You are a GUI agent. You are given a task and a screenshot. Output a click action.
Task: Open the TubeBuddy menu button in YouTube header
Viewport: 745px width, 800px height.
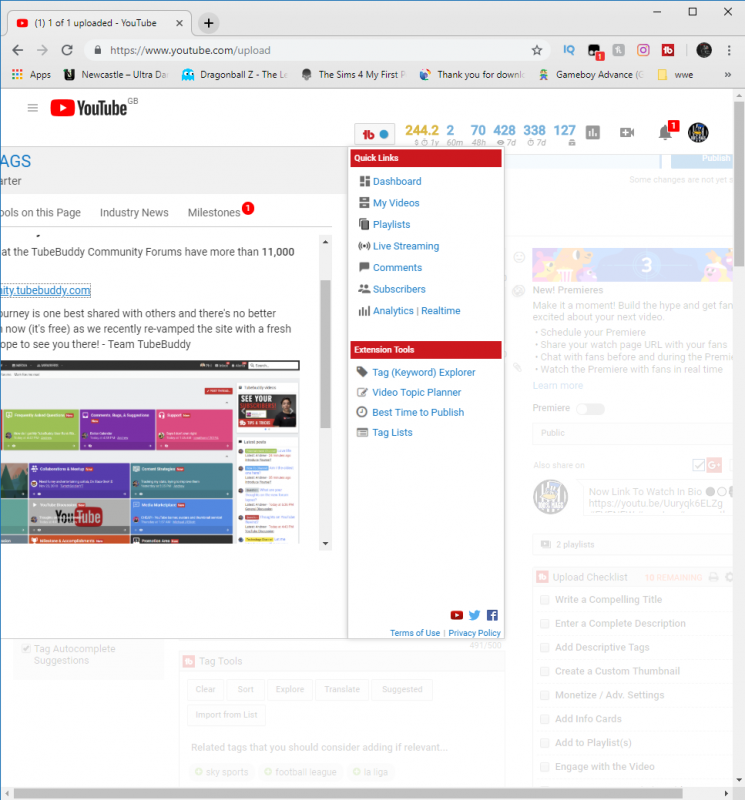[x=375, y=134]
